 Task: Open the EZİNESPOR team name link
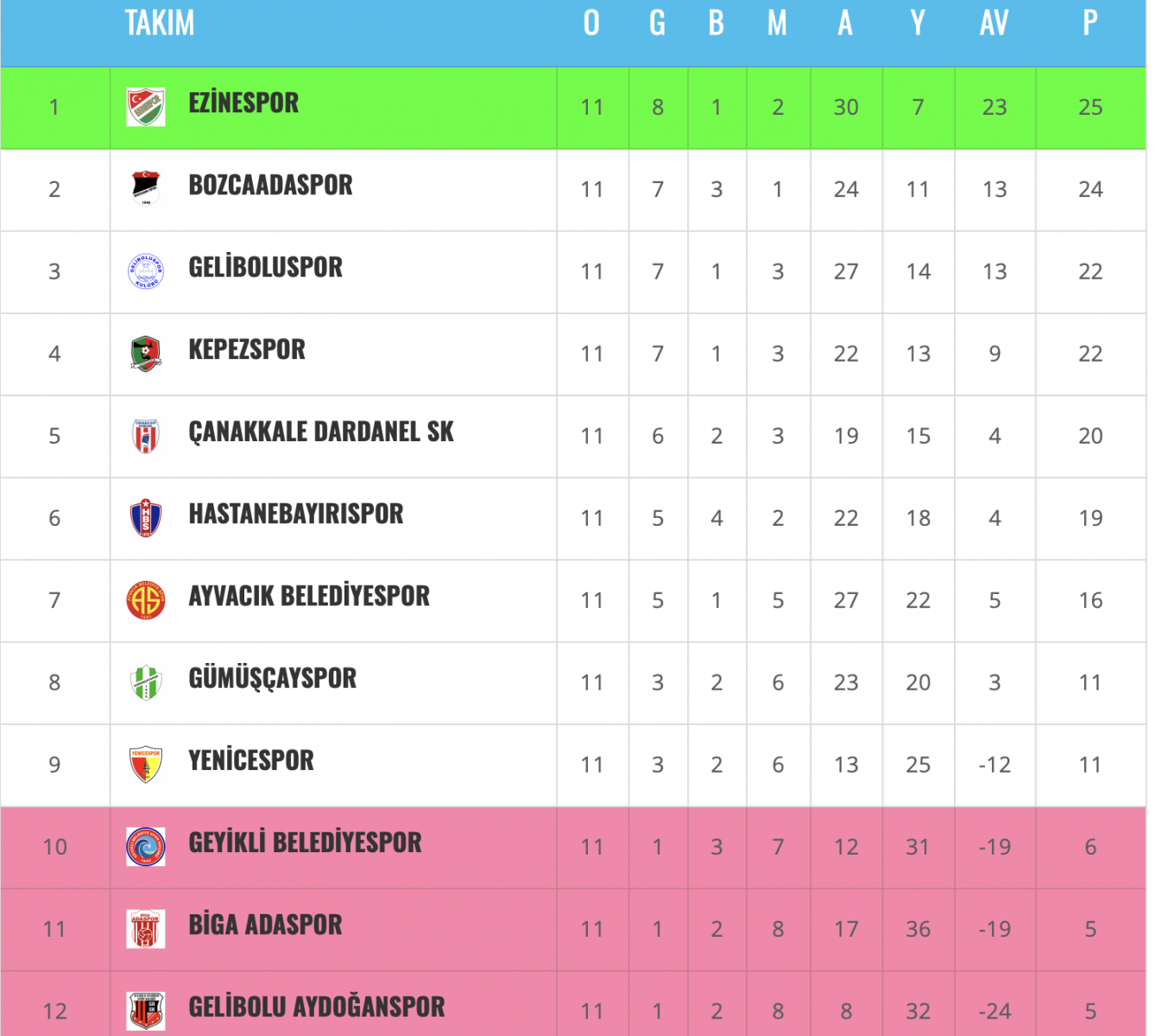point(243,103)
